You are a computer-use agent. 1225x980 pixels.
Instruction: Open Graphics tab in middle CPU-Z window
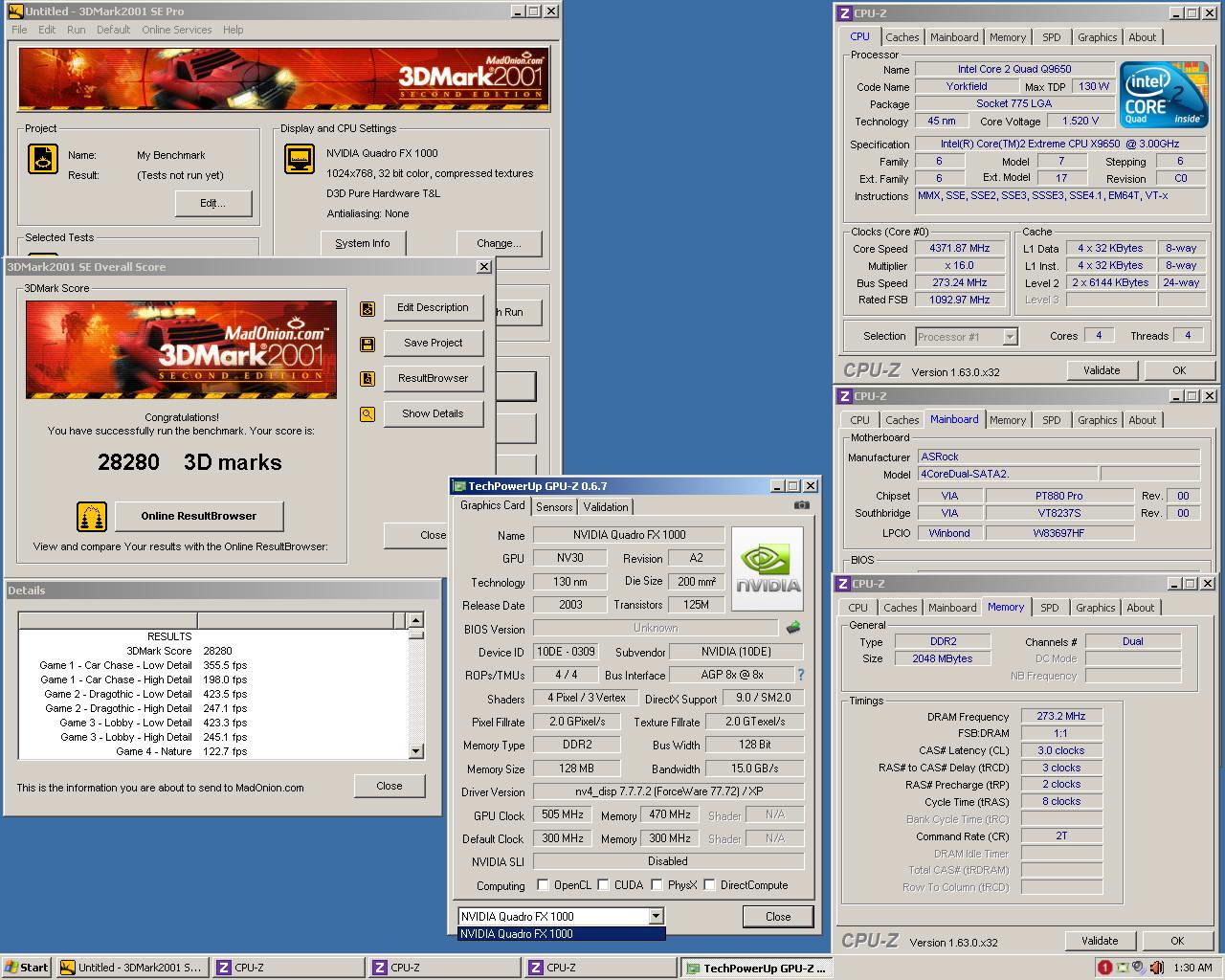[x=1097, y=420]
